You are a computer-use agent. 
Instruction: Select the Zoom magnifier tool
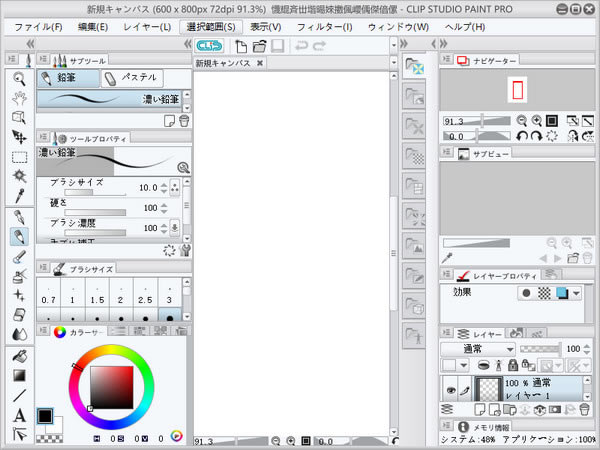tap(19, 79)
